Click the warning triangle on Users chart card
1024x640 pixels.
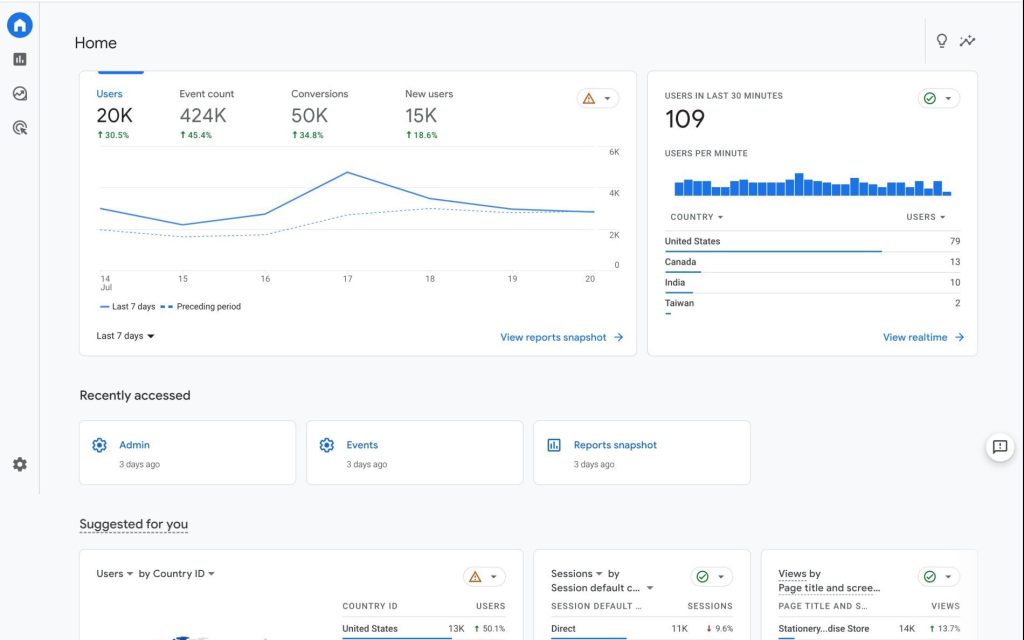589,99
